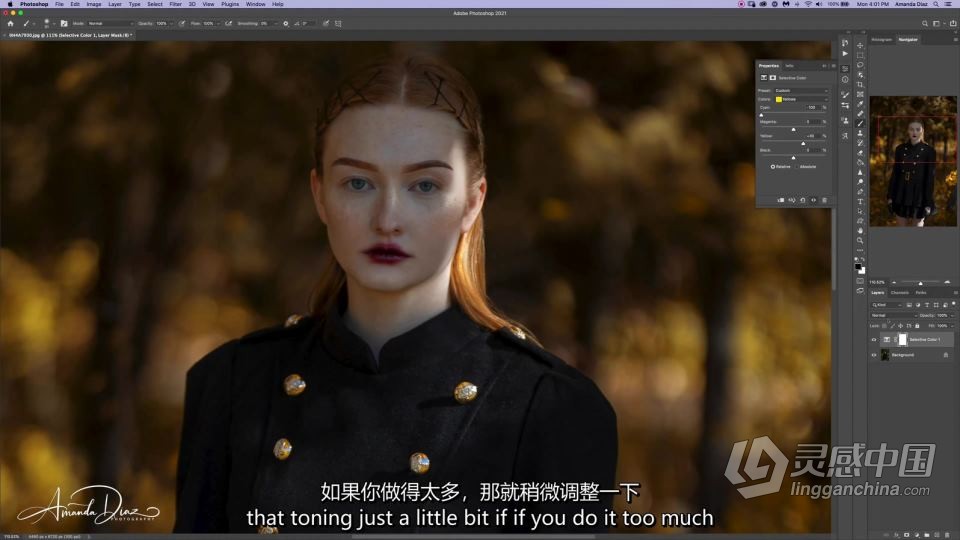
Task: Select the Clone Stamp tool
Action: [x=860, y=133]
